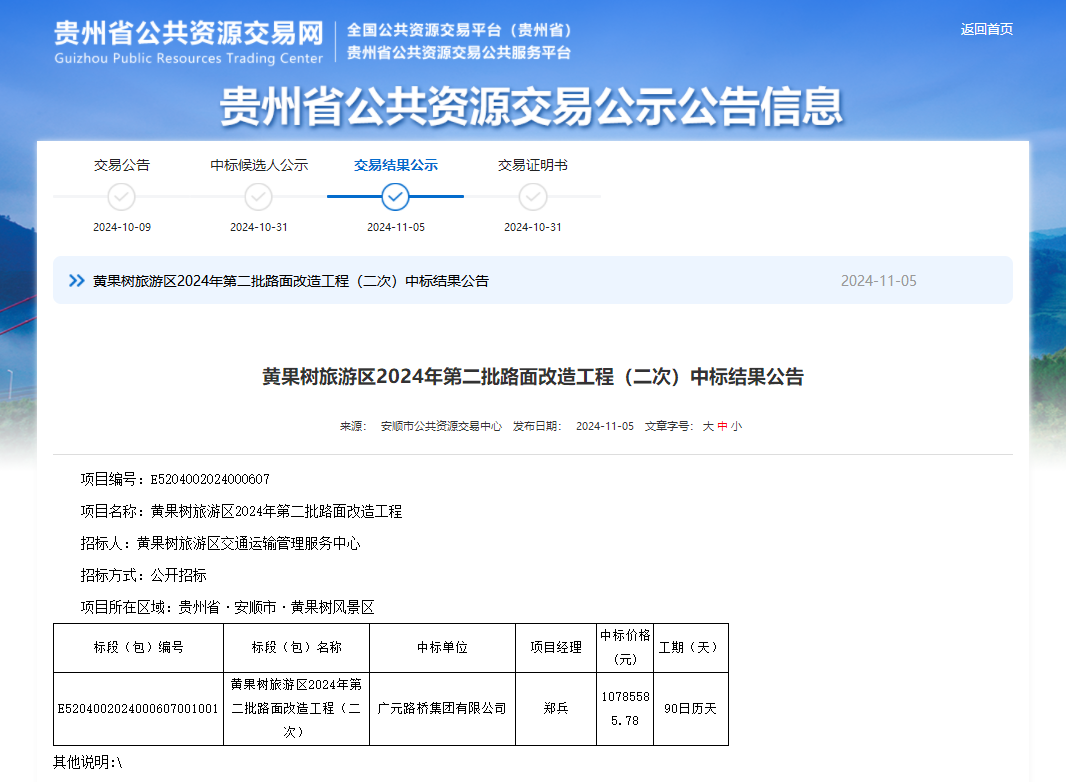Click the bid section number E5204002024000607001001 cell
Viewport: 1066px width, 782px height.
pos(138,709)
